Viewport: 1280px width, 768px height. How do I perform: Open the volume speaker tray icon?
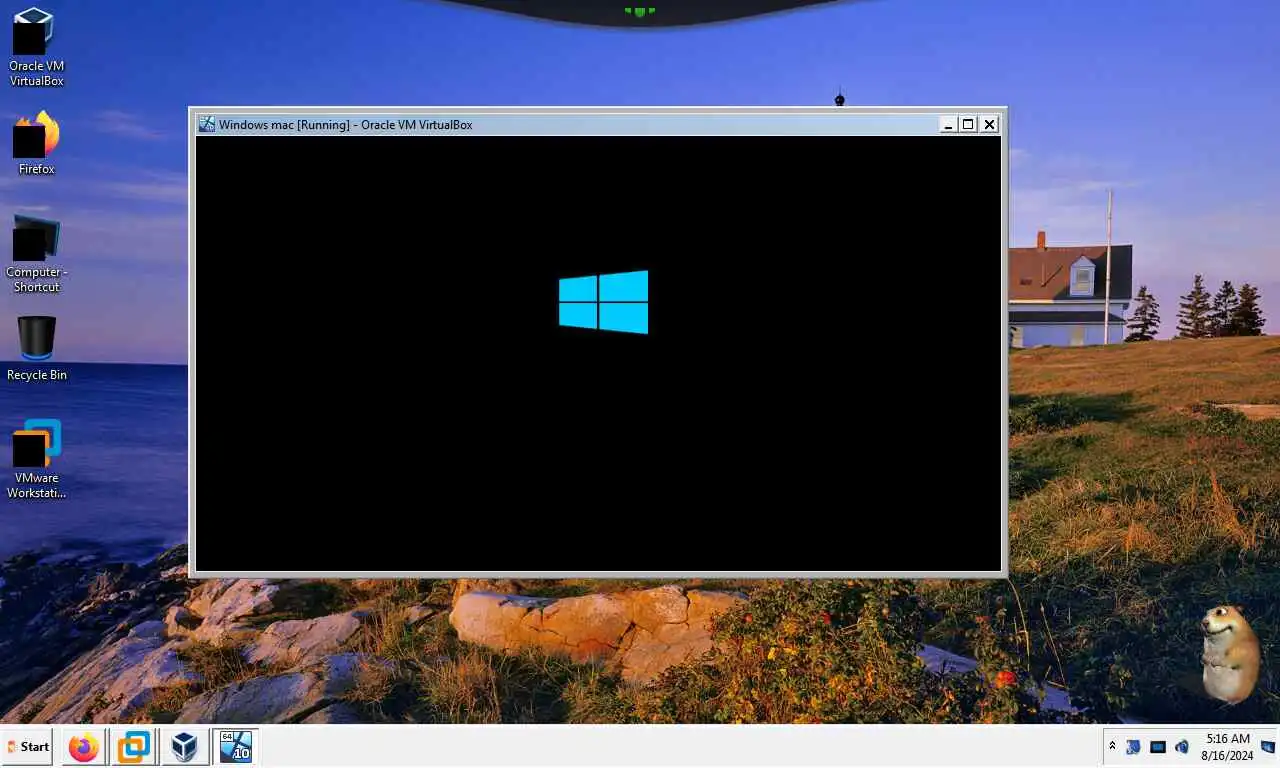coord(1182,747)
